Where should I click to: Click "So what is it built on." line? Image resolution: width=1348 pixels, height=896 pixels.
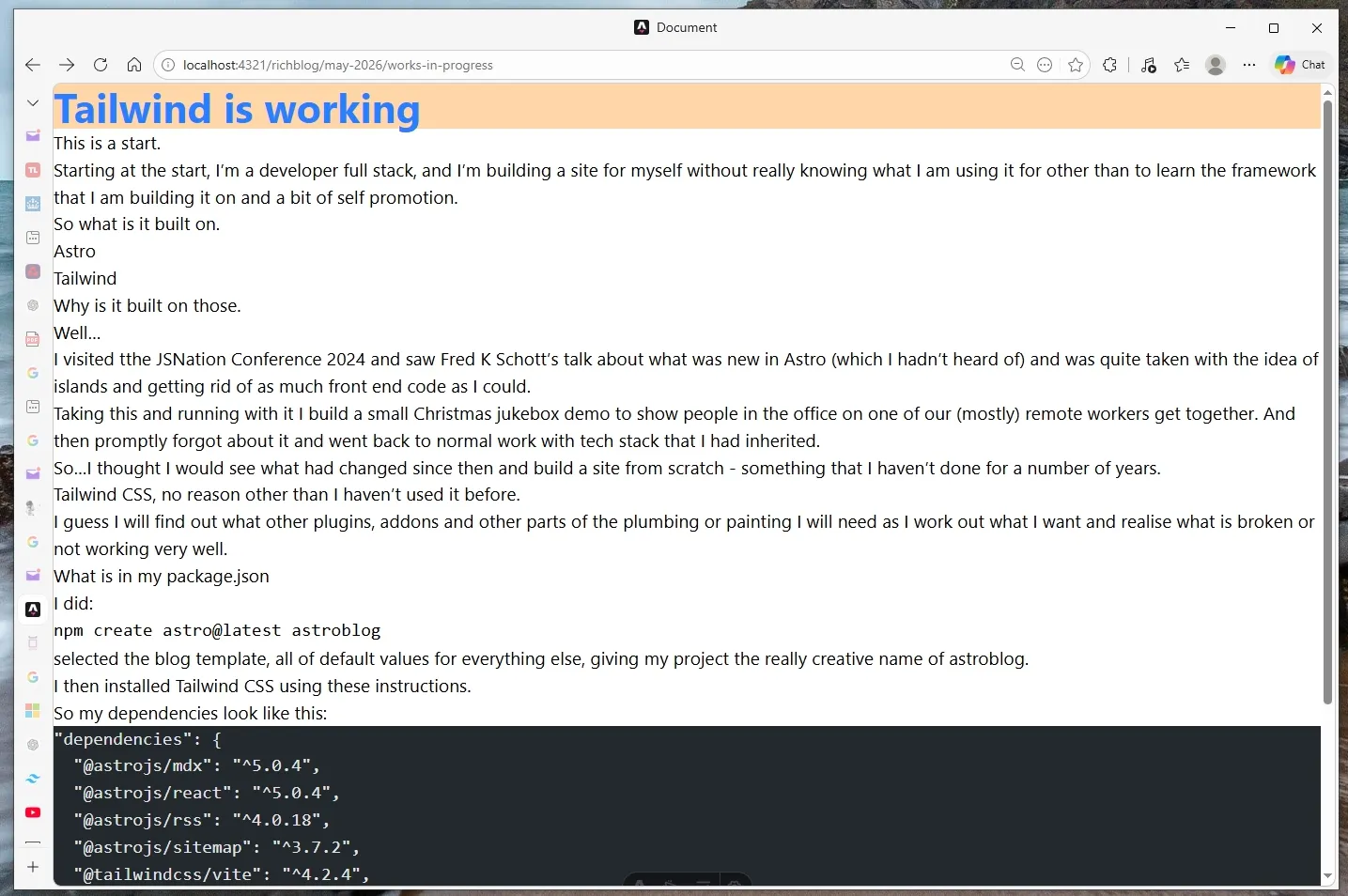click(x=137, y=224)
